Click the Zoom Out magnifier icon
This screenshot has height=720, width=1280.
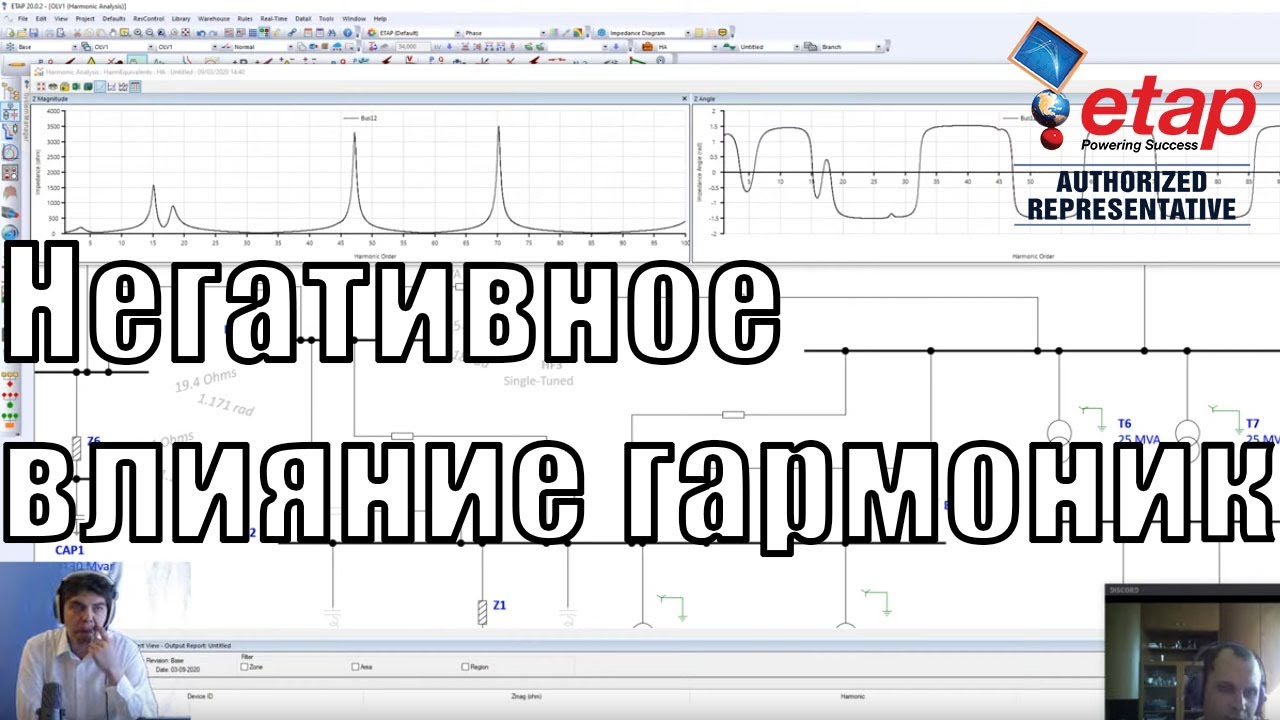click(149, 32)
